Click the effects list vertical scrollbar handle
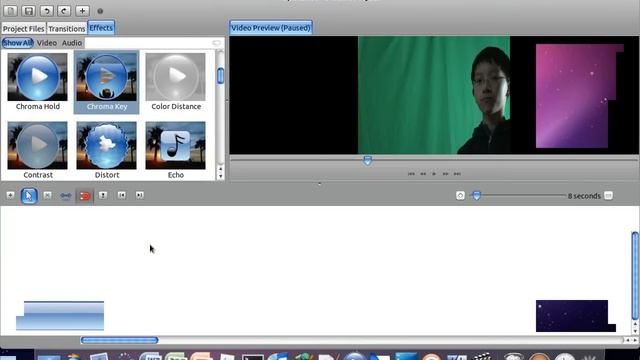This screenshot has width=640, height=360. 220,76
